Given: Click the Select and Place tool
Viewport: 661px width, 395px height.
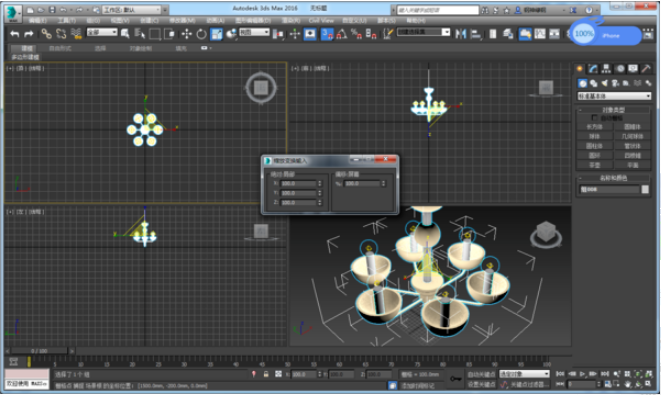Looking at the screenshot, I should [231, 34].
